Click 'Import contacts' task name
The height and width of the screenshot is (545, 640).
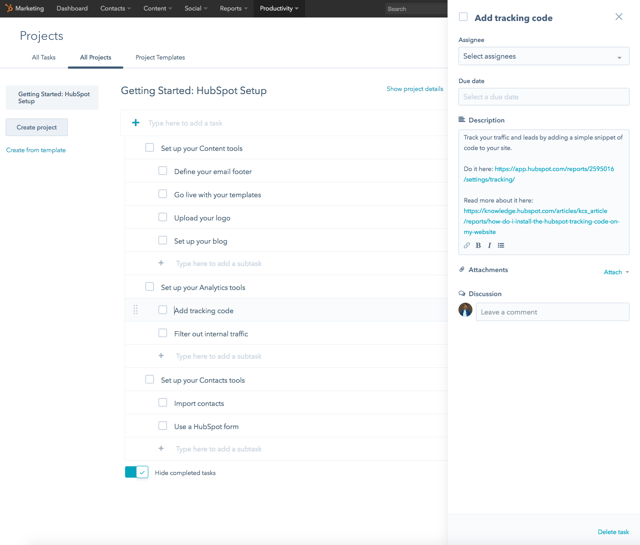point(199,403)
